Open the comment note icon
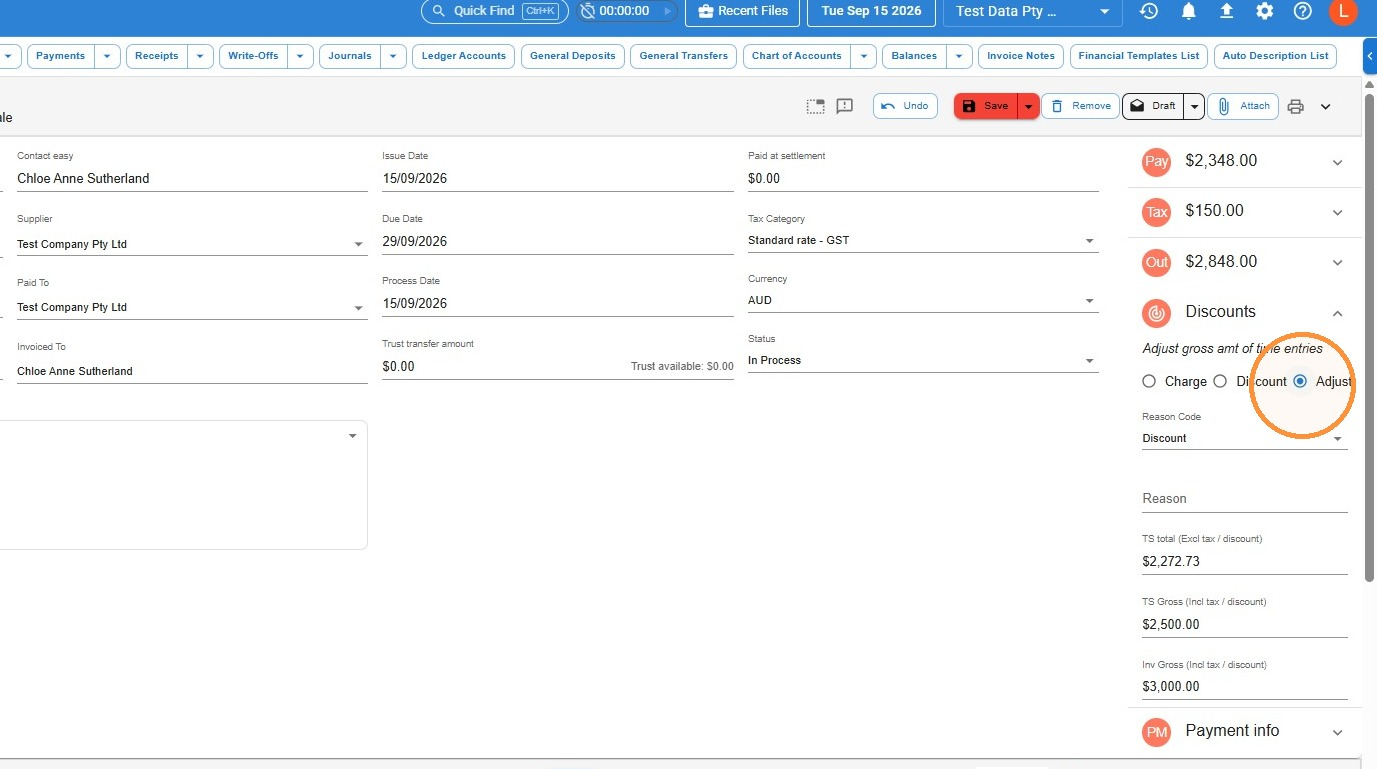This screenshot has height=769, width=1377. point(845,106)
